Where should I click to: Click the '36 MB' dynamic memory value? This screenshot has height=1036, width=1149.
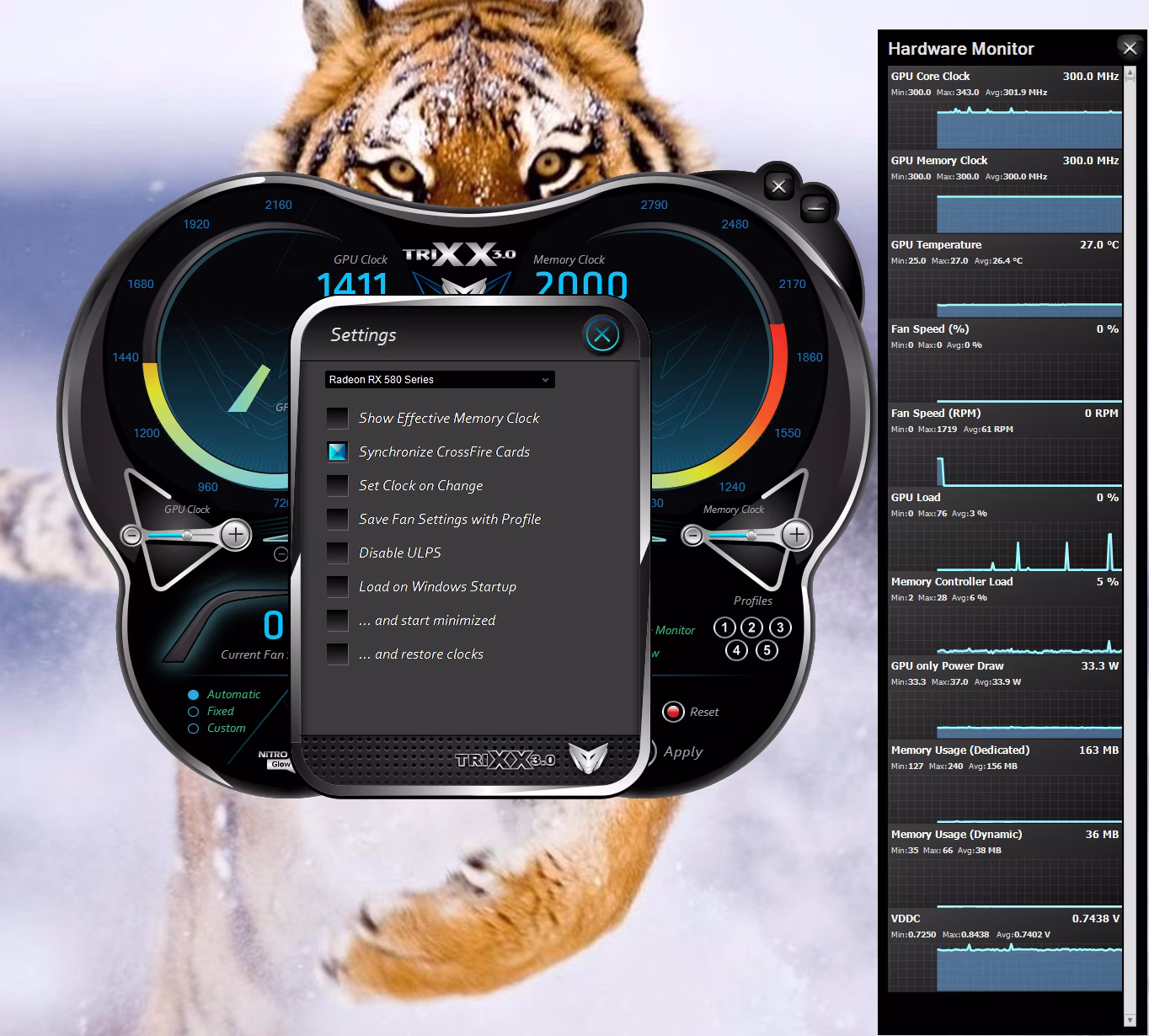(1102, 835)
